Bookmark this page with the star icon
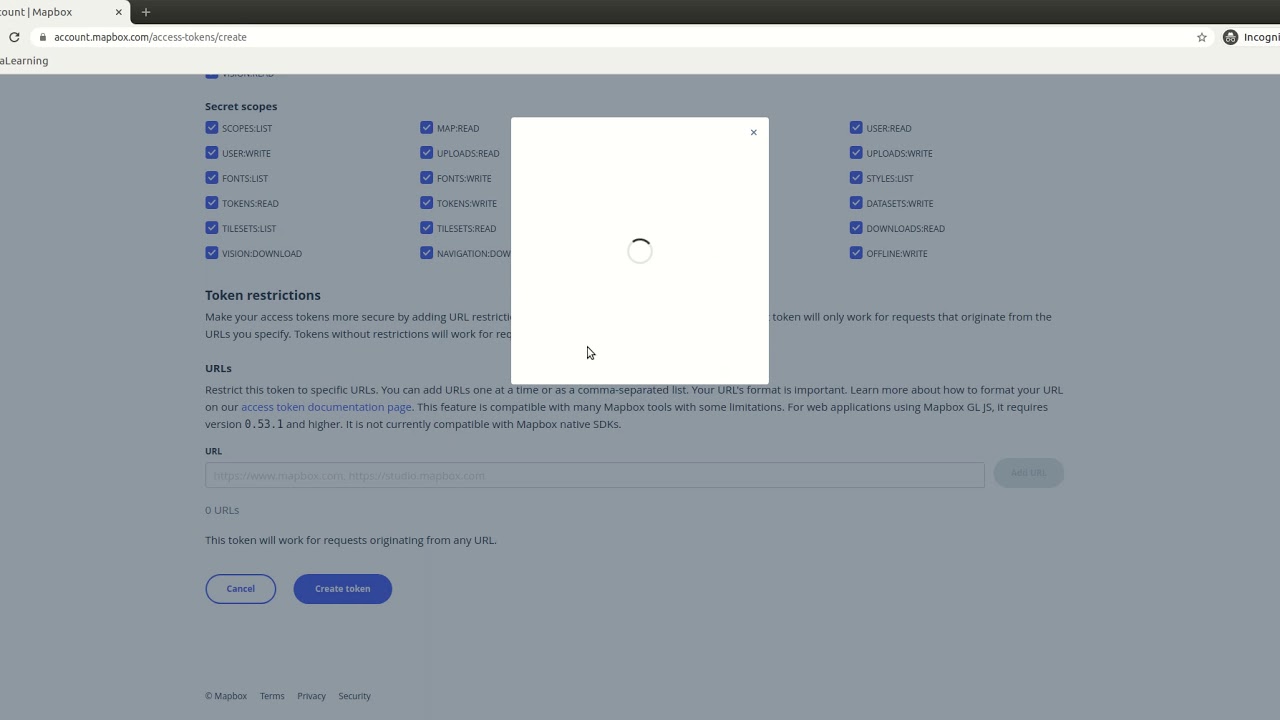This screenshot has width=1280, height=720. [1202, 37]
